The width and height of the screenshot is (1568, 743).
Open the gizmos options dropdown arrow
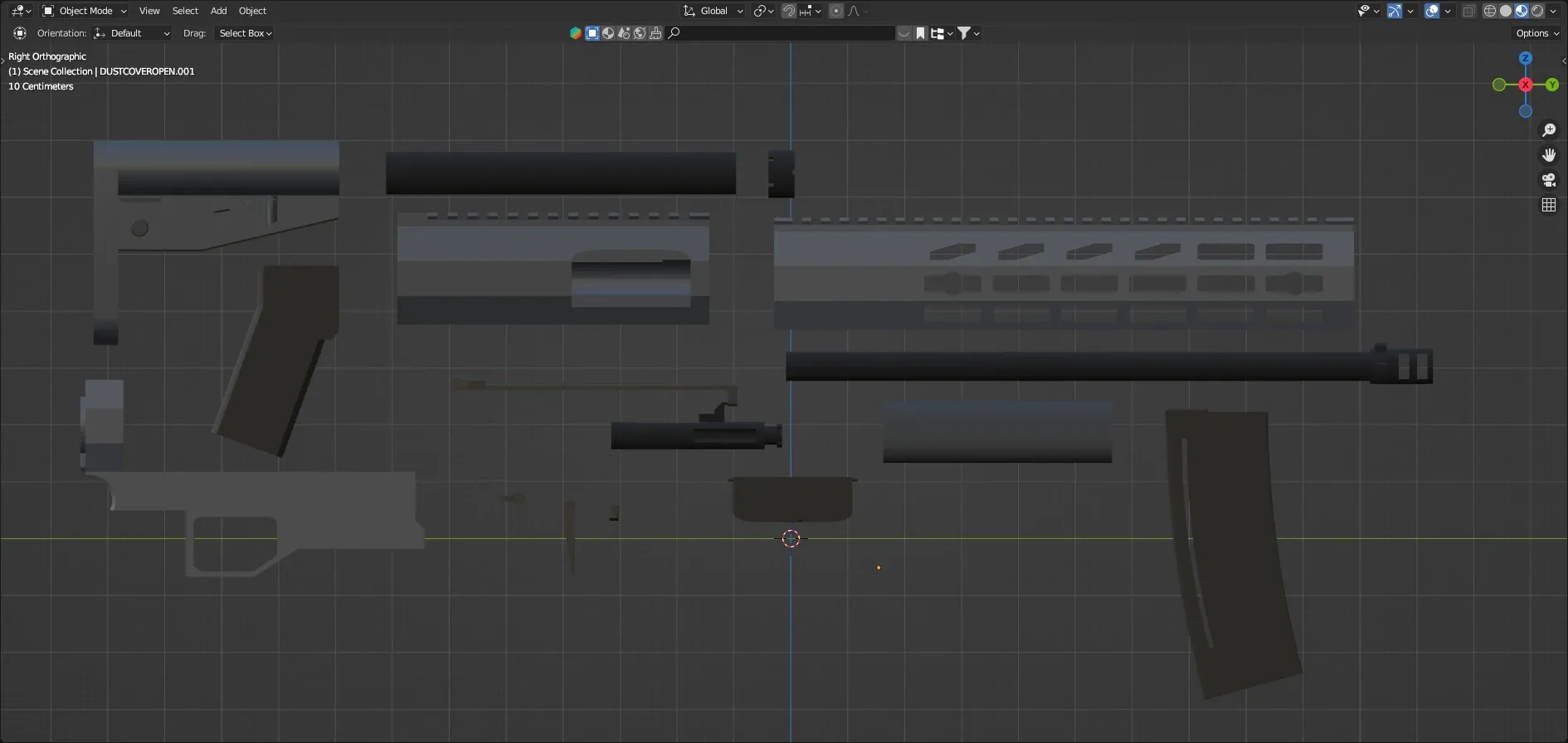click(1410, 11)
